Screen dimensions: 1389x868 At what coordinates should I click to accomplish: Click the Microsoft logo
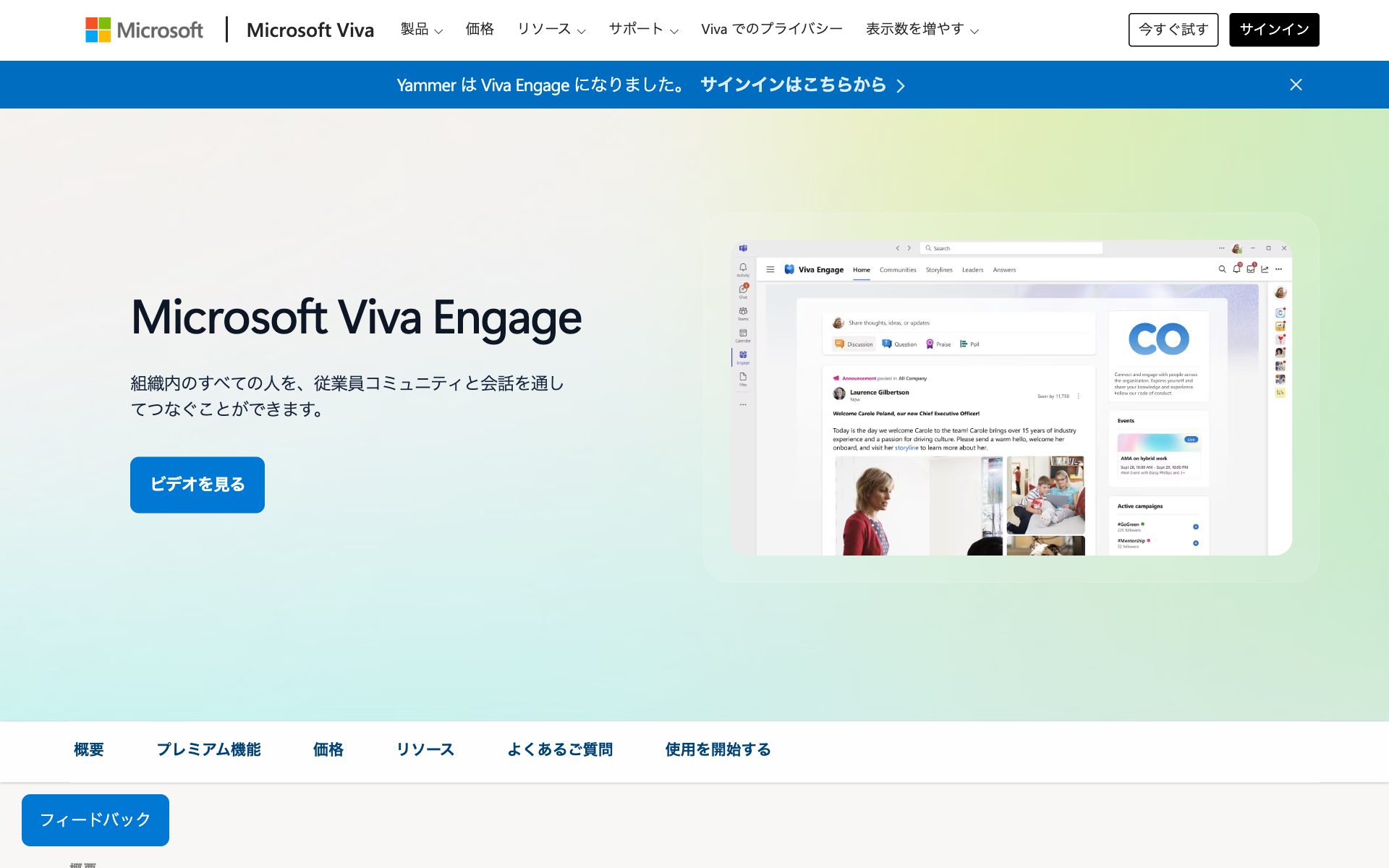click(x=144, y=30)
